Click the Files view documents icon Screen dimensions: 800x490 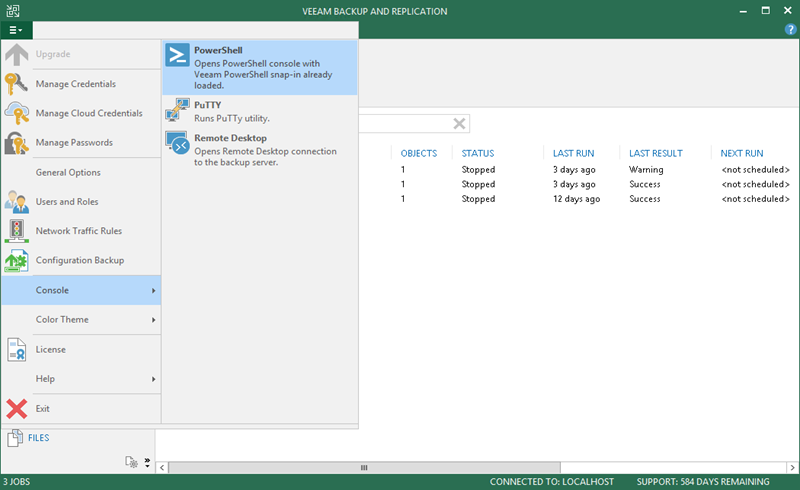15,438
